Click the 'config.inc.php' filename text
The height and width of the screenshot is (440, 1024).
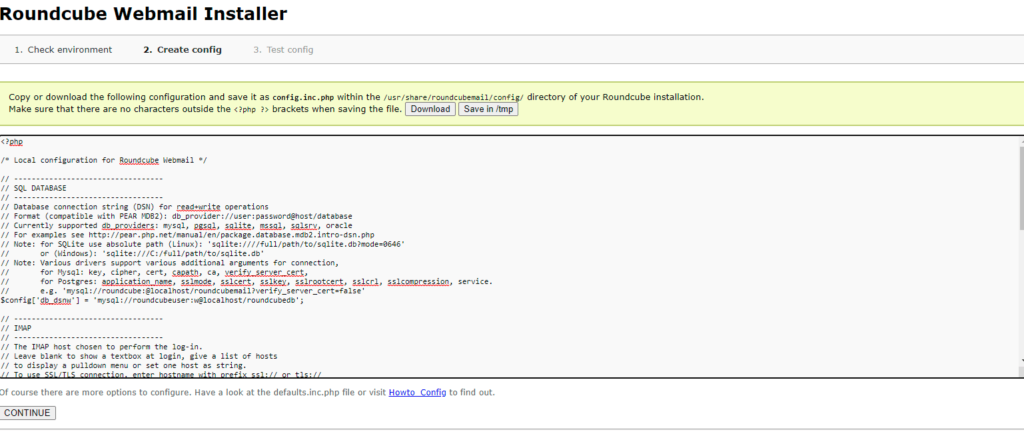click(303, 97)
